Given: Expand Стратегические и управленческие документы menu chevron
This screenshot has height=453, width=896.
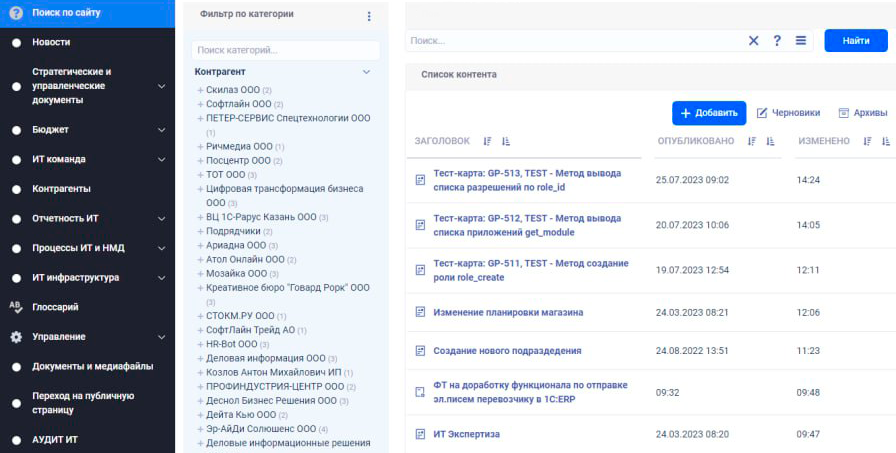Looking at the screenshot, I should tap(162, 86).
